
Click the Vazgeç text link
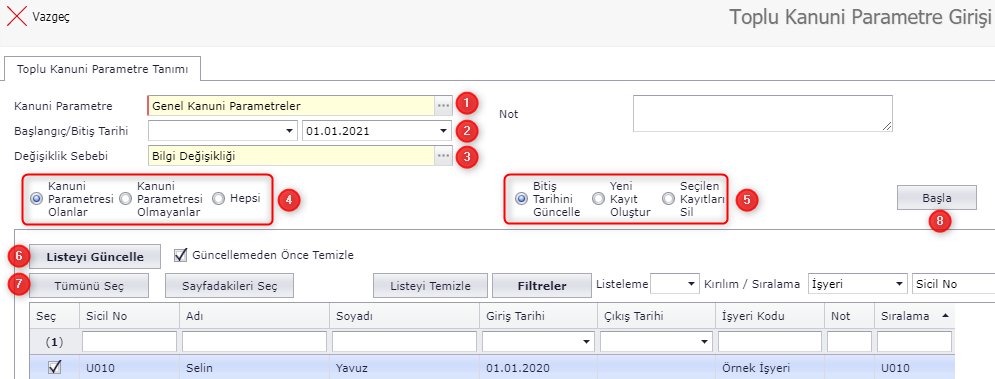point(51,17)
